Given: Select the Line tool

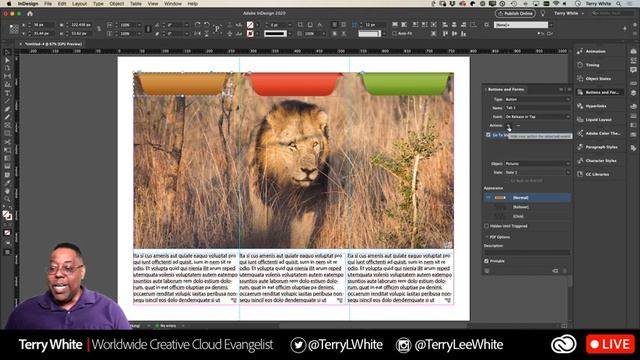Looking at the screenshot, I should (7, 101).
